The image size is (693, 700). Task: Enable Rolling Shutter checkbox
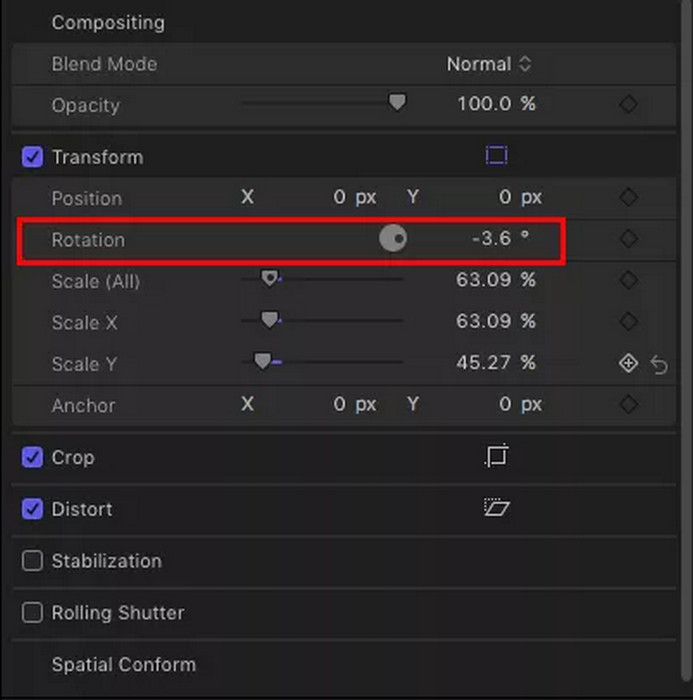coord(33,612)
